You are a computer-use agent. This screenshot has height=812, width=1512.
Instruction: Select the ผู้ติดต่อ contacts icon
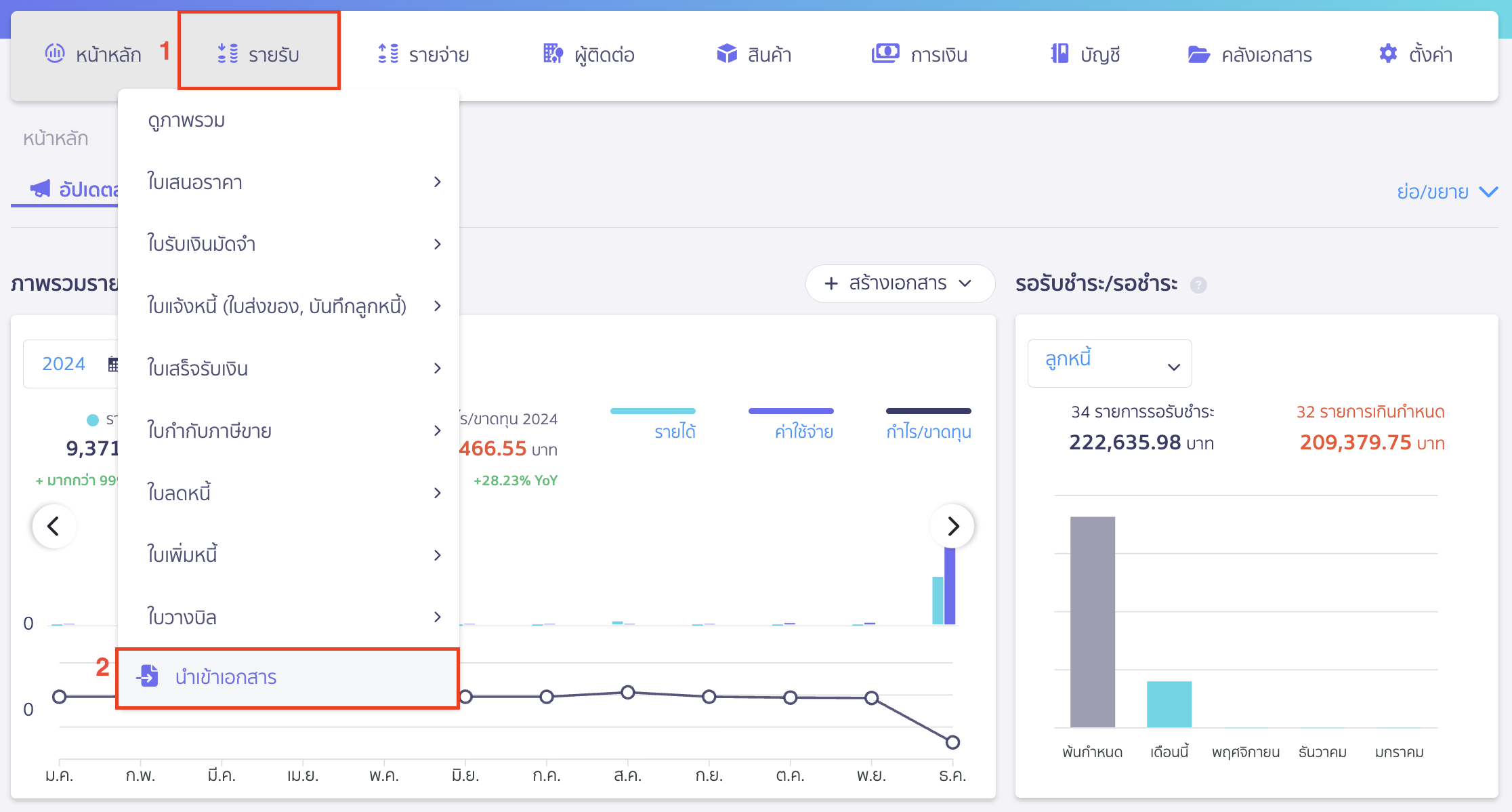[x=553, y=54]
